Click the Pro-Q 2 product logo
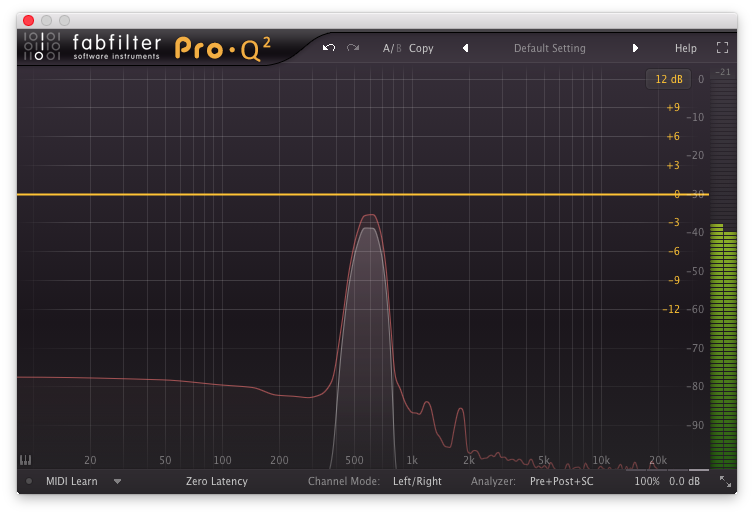Screen dimensions: 754x515 [x=223, y=49]
